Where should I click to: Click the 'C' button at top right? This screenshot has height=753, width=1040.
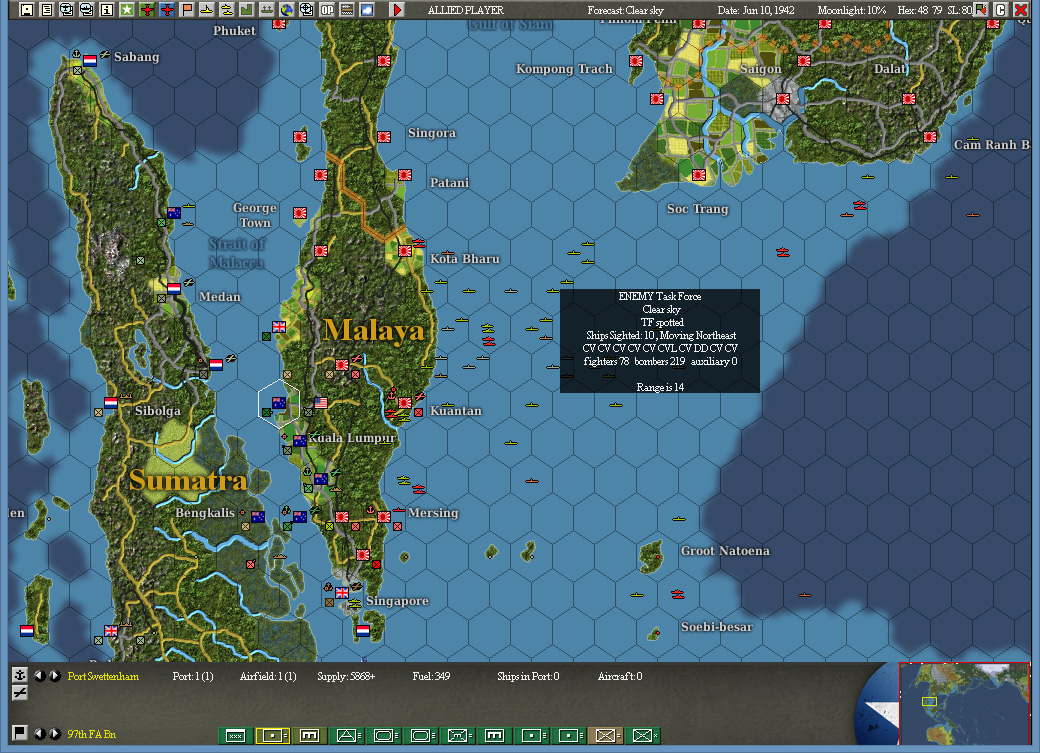(x=1001, y=10)
